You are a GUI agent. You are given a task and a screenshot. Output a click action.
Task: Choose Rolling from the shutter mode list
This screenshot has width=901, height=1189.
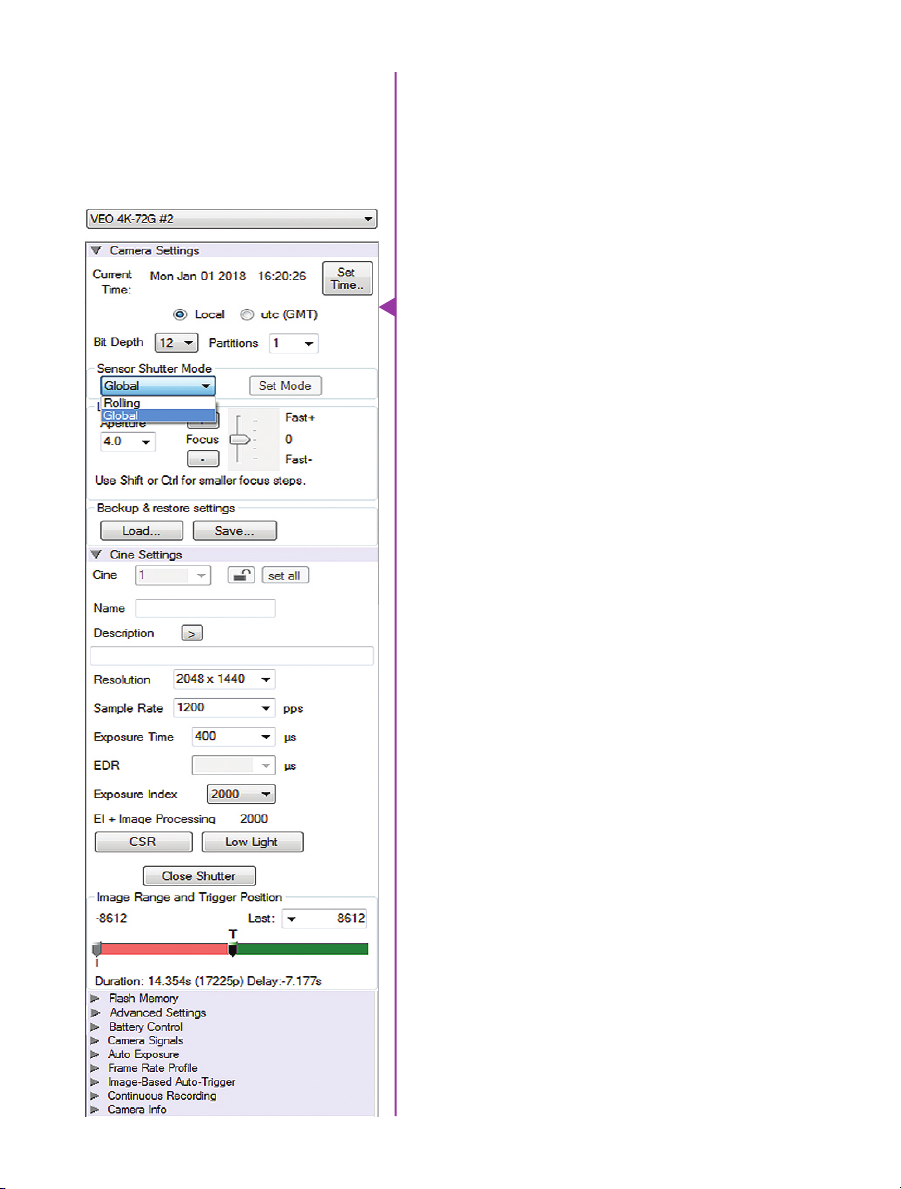point(158,403)
